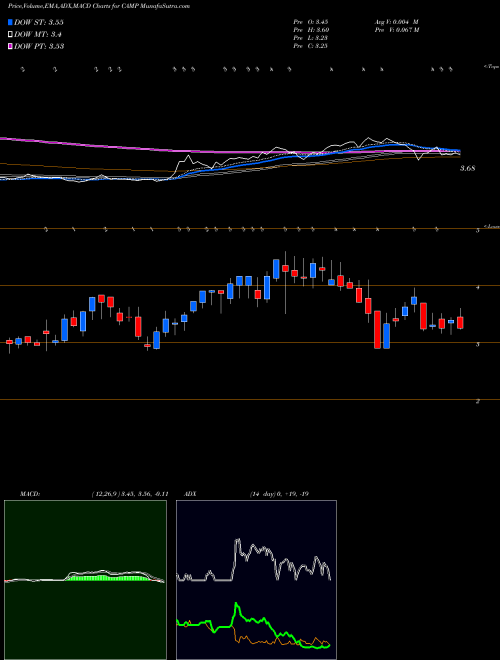Click the MACD '(12,26,9) 3.45, 3.36, -0.11' values

(x=130, y=494)
